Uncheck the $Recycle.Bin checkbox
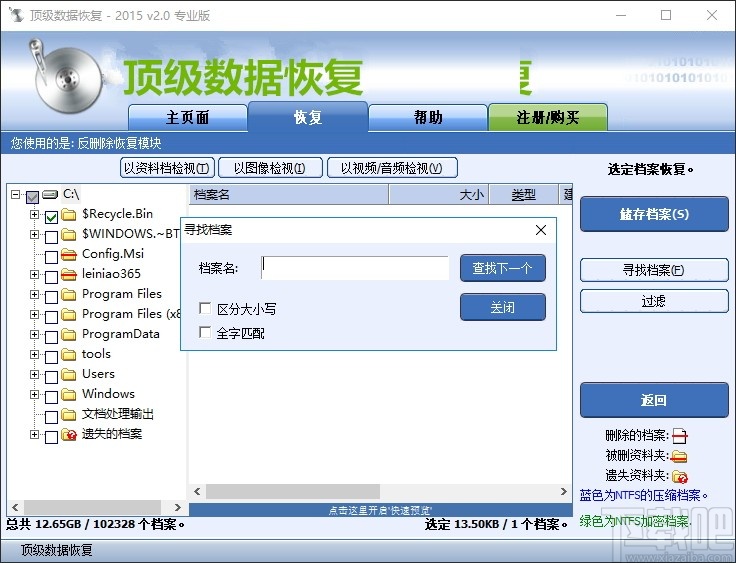Viewport: 736px width, 563px height. (51, 217)
